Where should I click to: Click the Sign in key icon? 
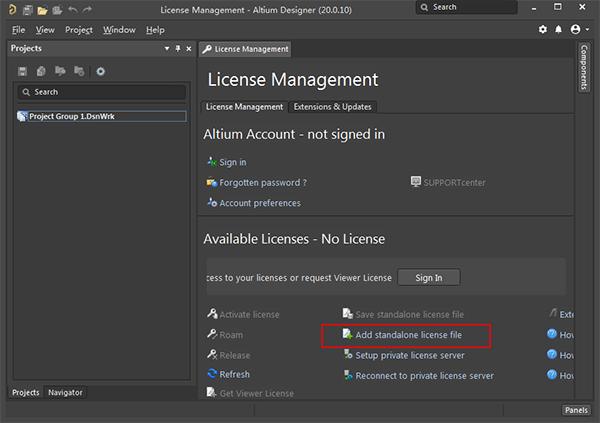[x=212, y=162]
